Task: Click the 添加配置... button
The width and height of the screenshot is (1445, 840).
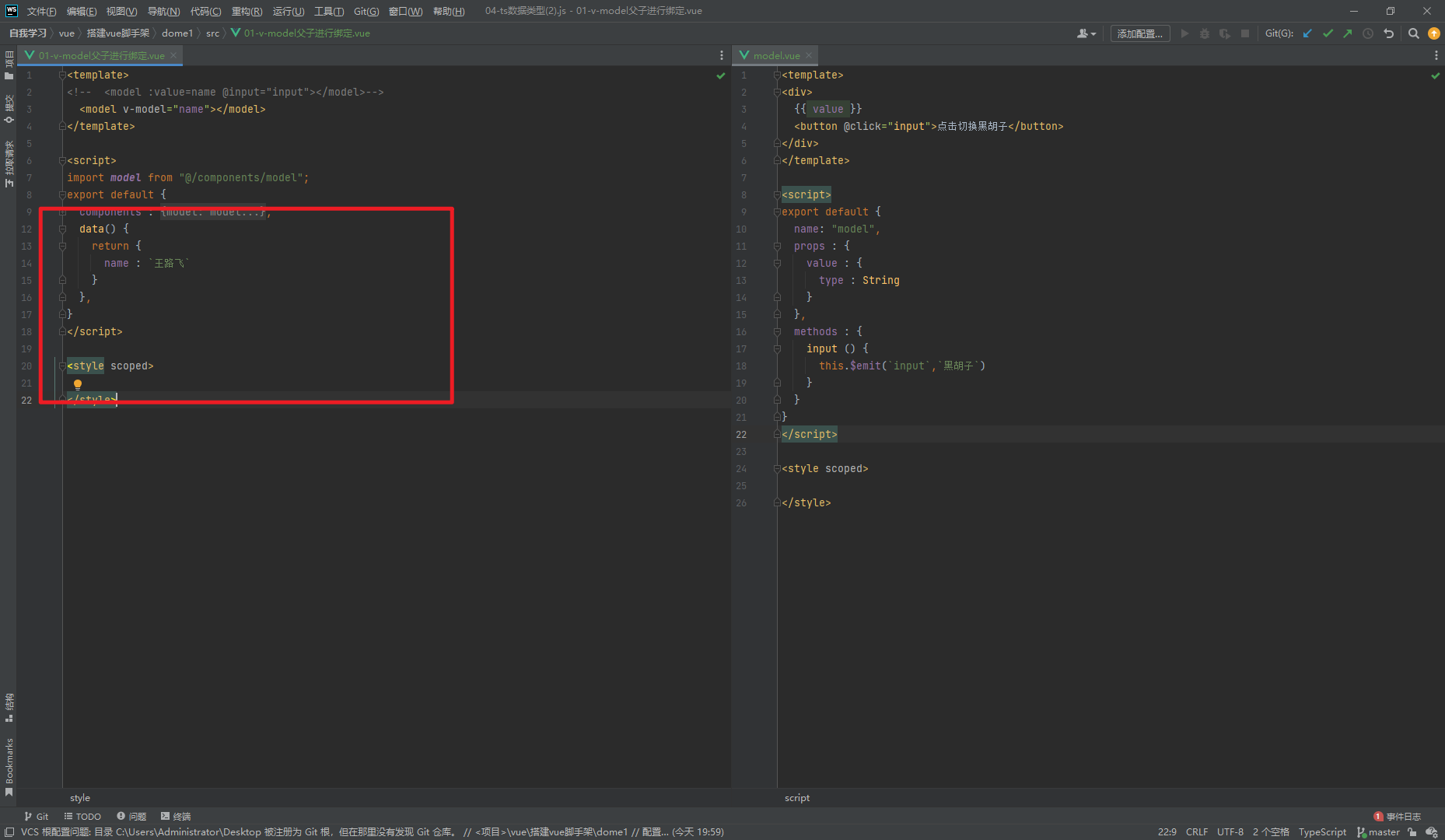Action: pos(1140,33)
